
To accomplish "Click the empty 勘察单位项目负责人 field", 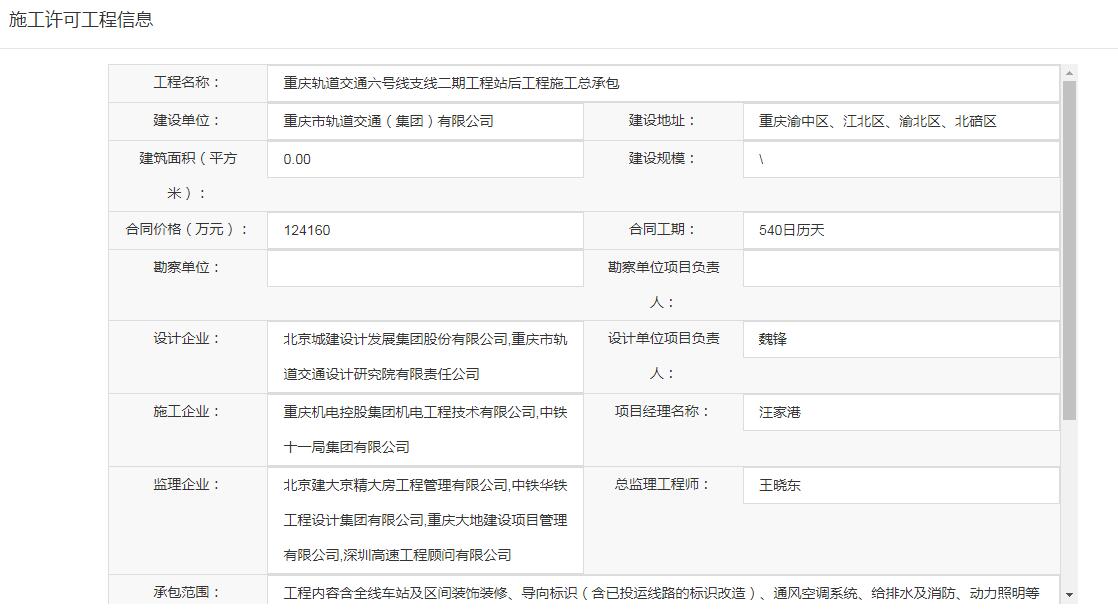I will click(x=901, y=268).
